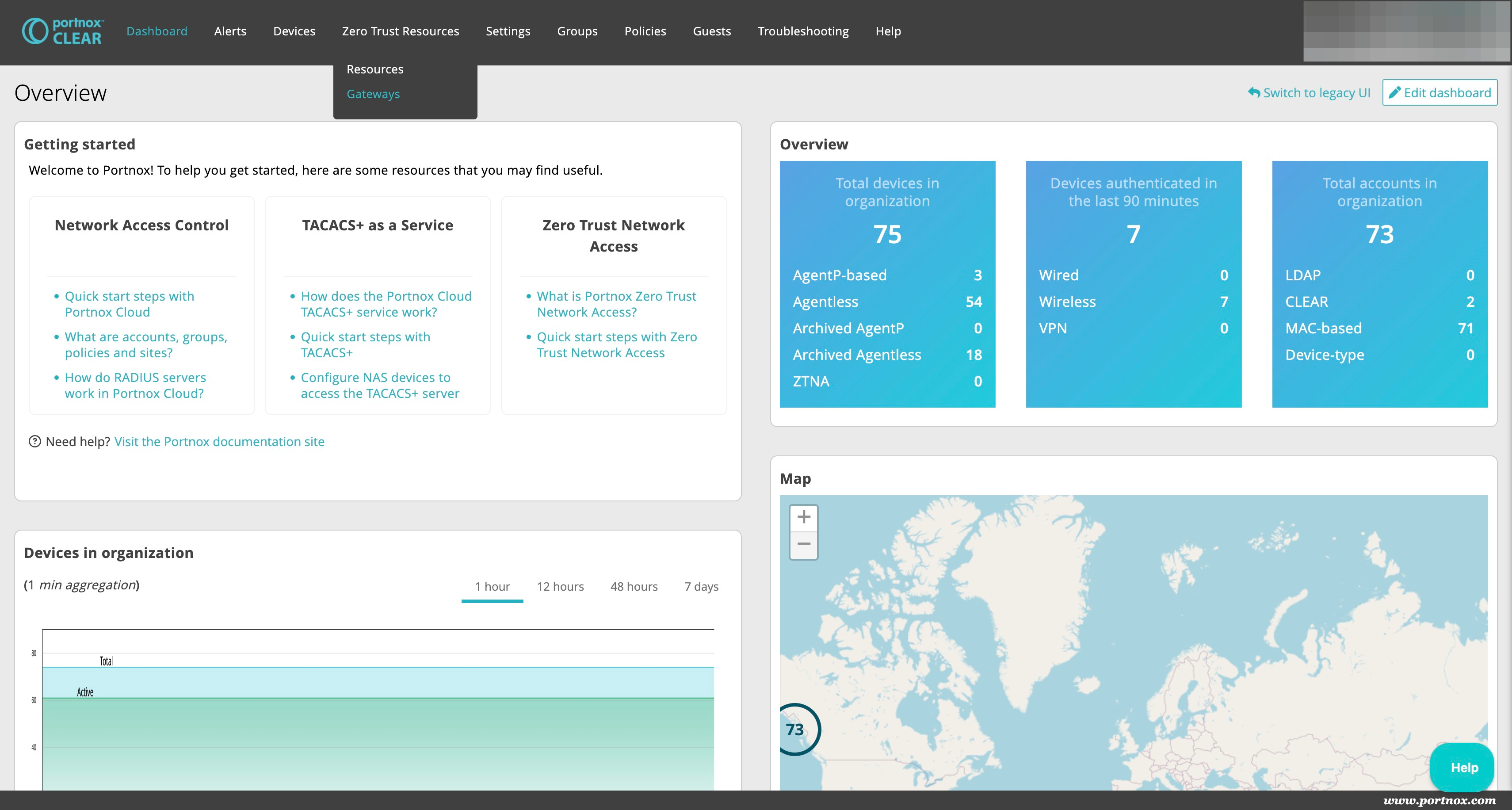The height and width of the screenshot is (810, 1512).
Task: Select the 7 days tab
Action: [702, 586]
